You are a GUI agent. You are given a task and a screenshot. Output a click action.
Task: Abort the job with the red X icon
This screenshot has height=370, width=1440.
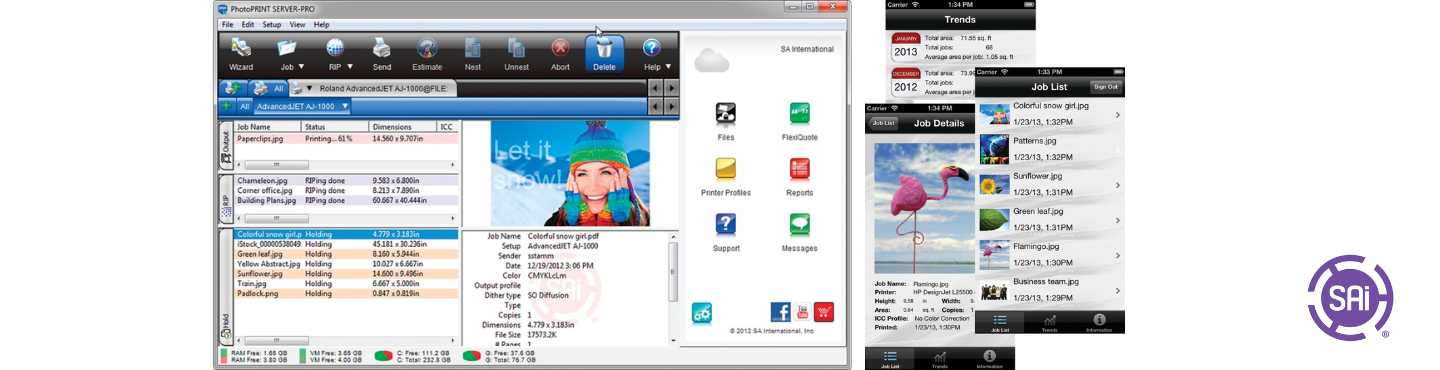click(x=560, y=54)
